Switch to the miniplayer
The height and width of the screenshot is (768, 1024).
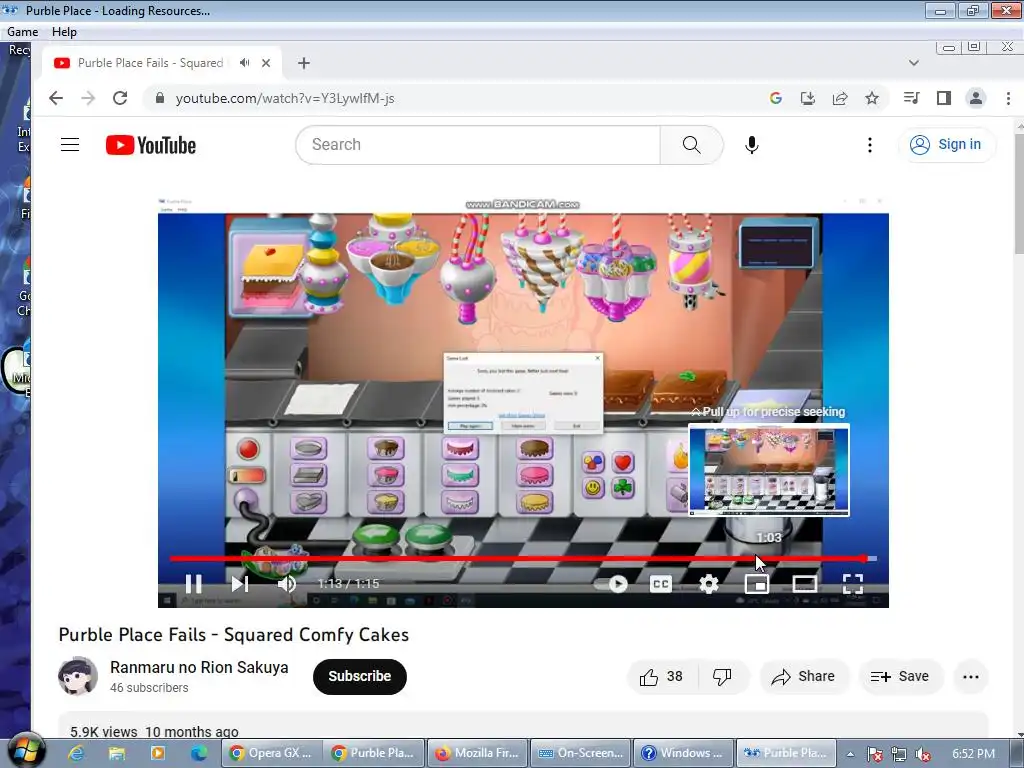757,583
